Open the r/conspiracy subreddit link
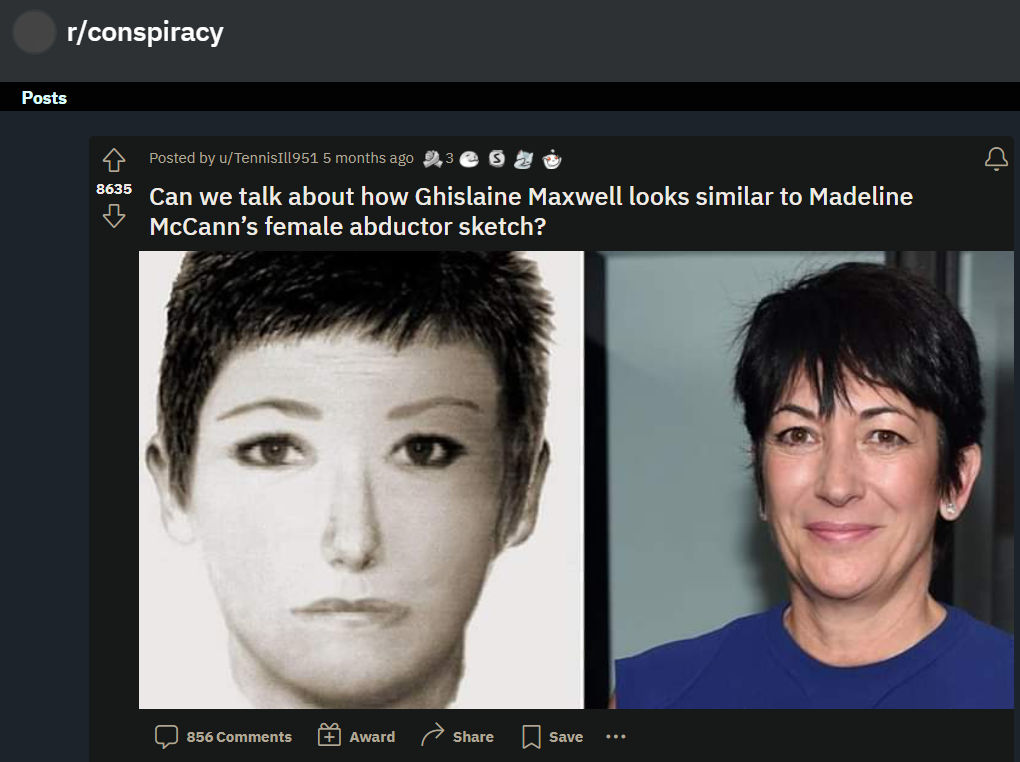This screenshot has width=1020, height=762. click(x=145, y=32)
